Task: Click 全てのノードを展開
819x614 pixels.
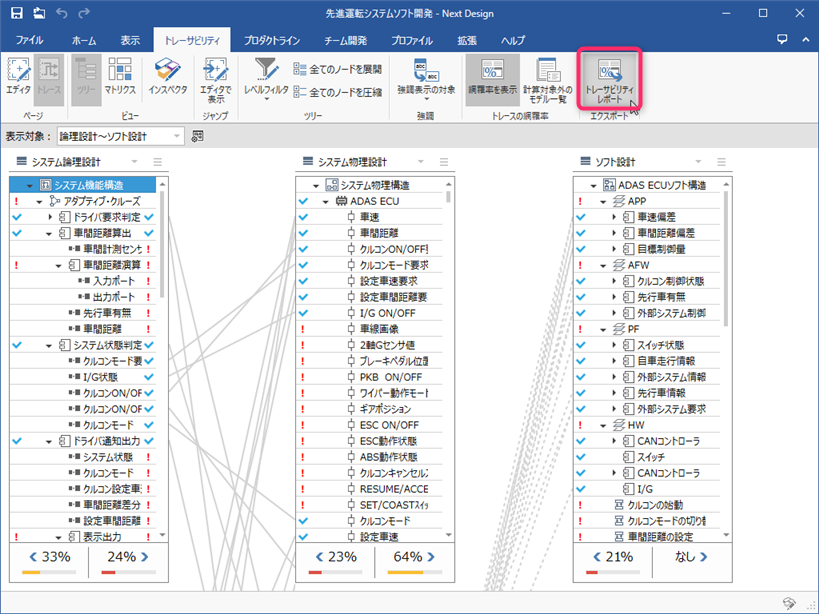Action: coord(337,69)
